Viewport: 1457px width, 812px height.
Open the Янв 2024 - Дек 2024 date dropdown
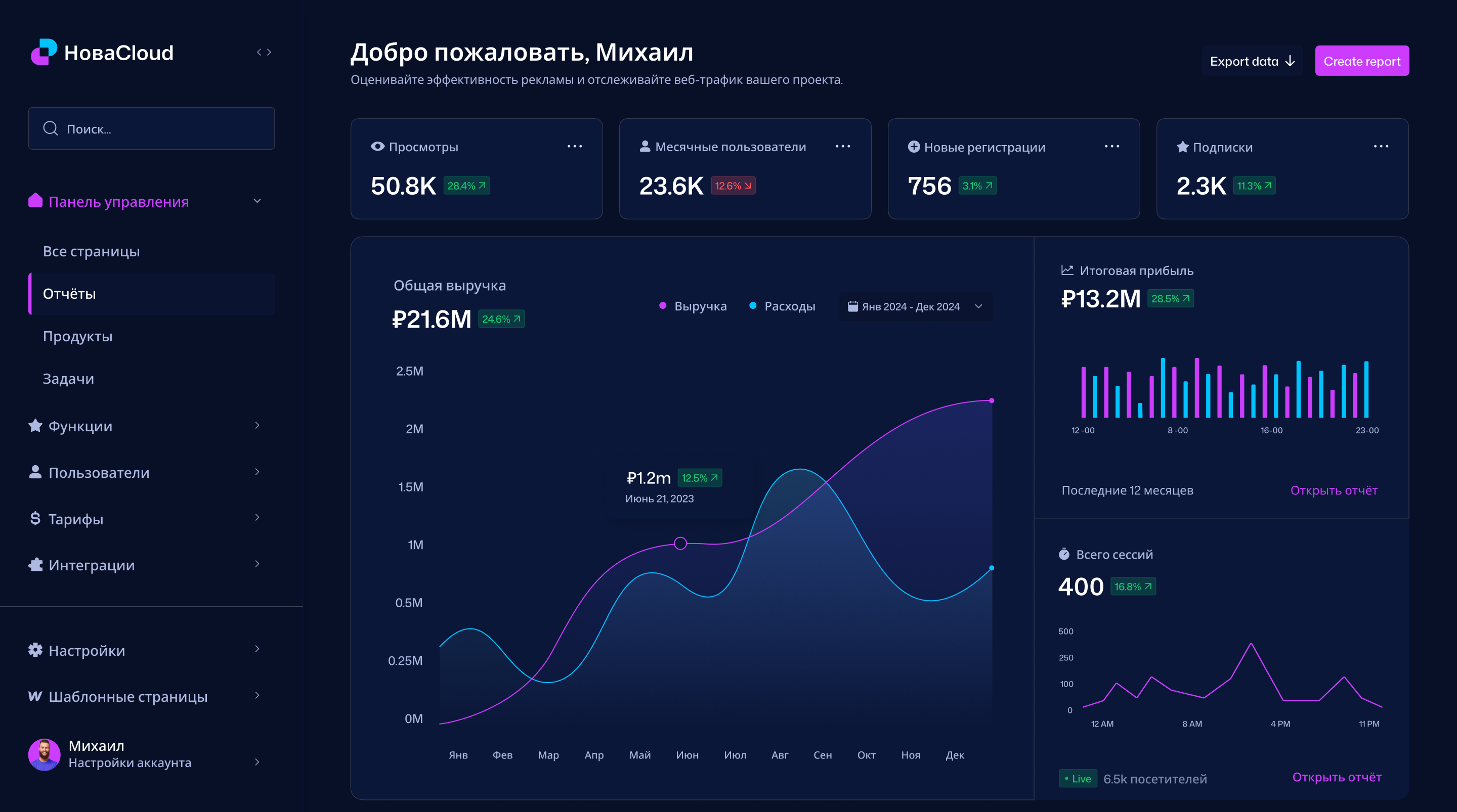pyautogui.click(x=916, y=306)
